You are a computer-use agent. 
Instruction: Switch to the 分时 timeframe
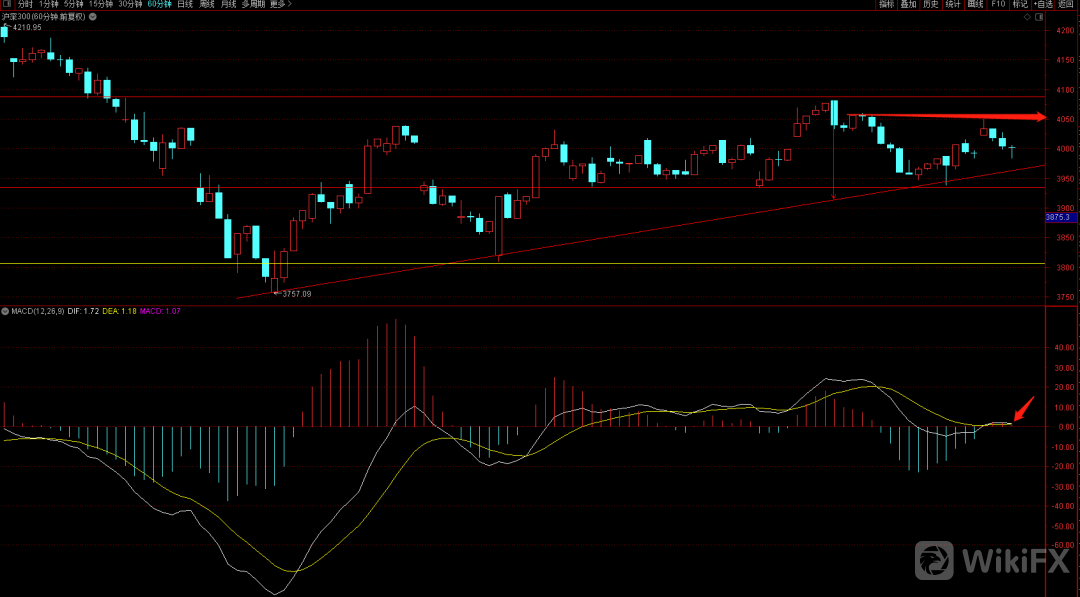coord(26,5)
